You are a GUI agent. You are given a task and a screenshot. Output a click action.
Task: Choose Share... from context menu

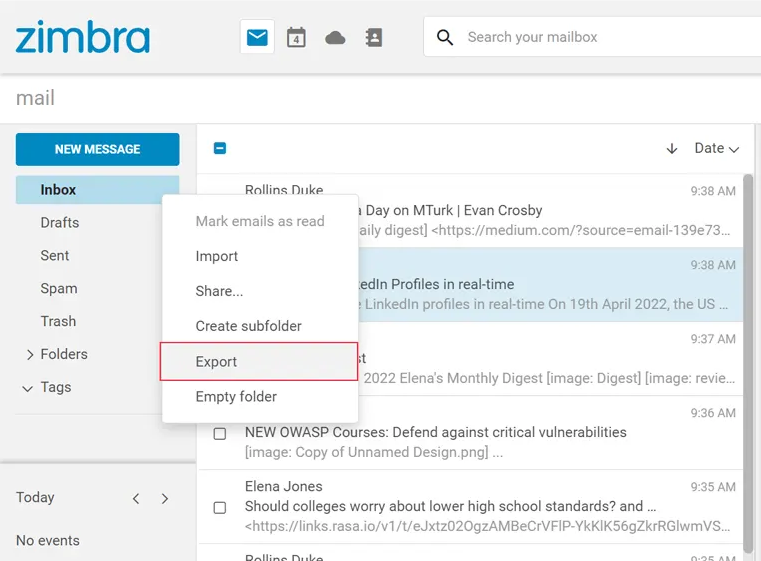pos(260,291)
